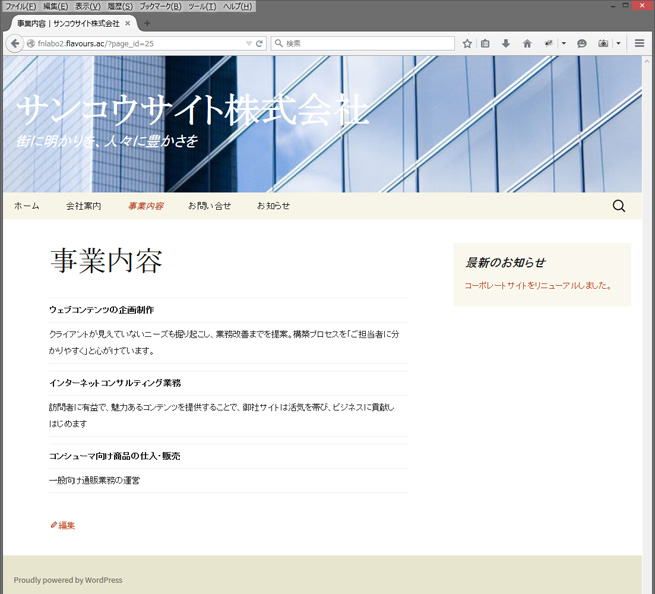Image resolution: width=655 pixels, height=594 pixels.
Task: Open the downloads arrow icon
Action: pyautogui.click(x=506, y=44)
